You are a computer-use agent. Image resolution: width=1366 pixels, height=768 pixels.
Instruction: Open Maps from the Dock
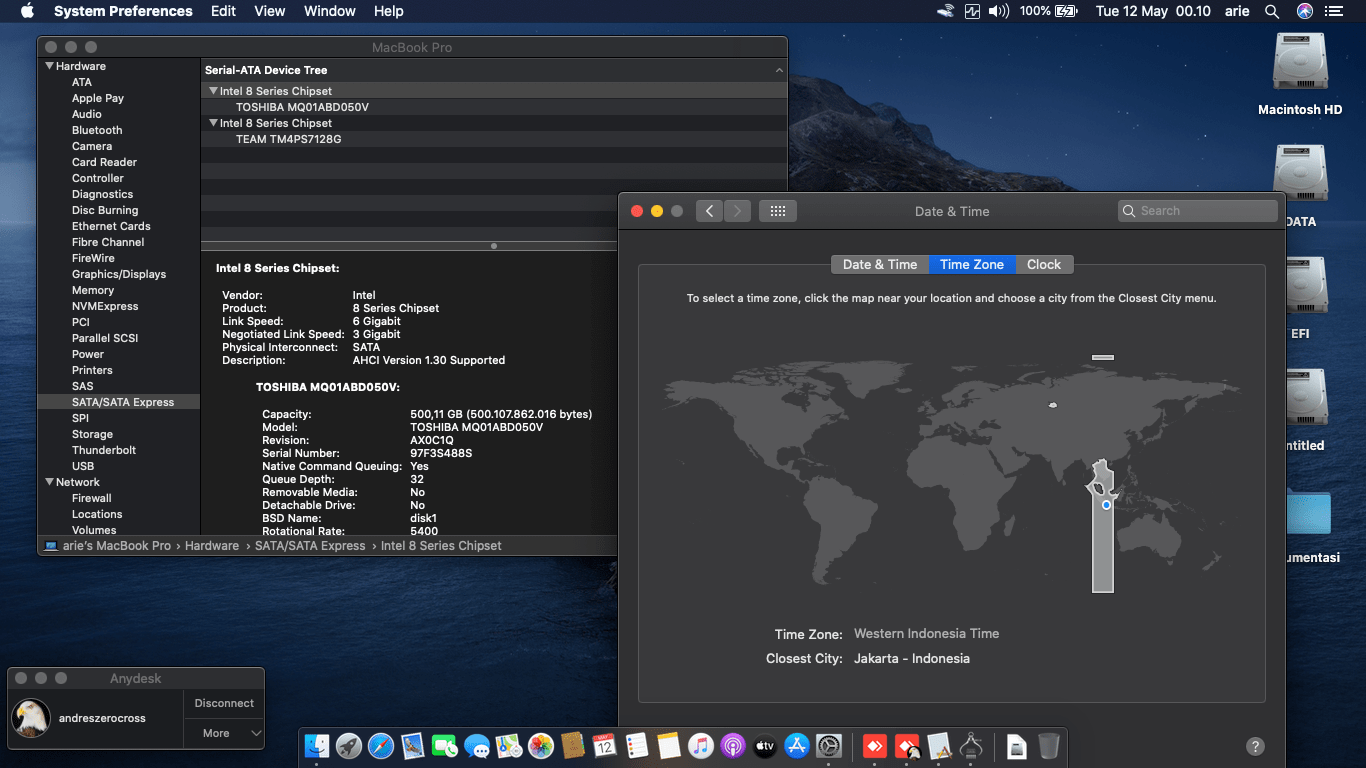pyautogui.click(x=509, y=745)
